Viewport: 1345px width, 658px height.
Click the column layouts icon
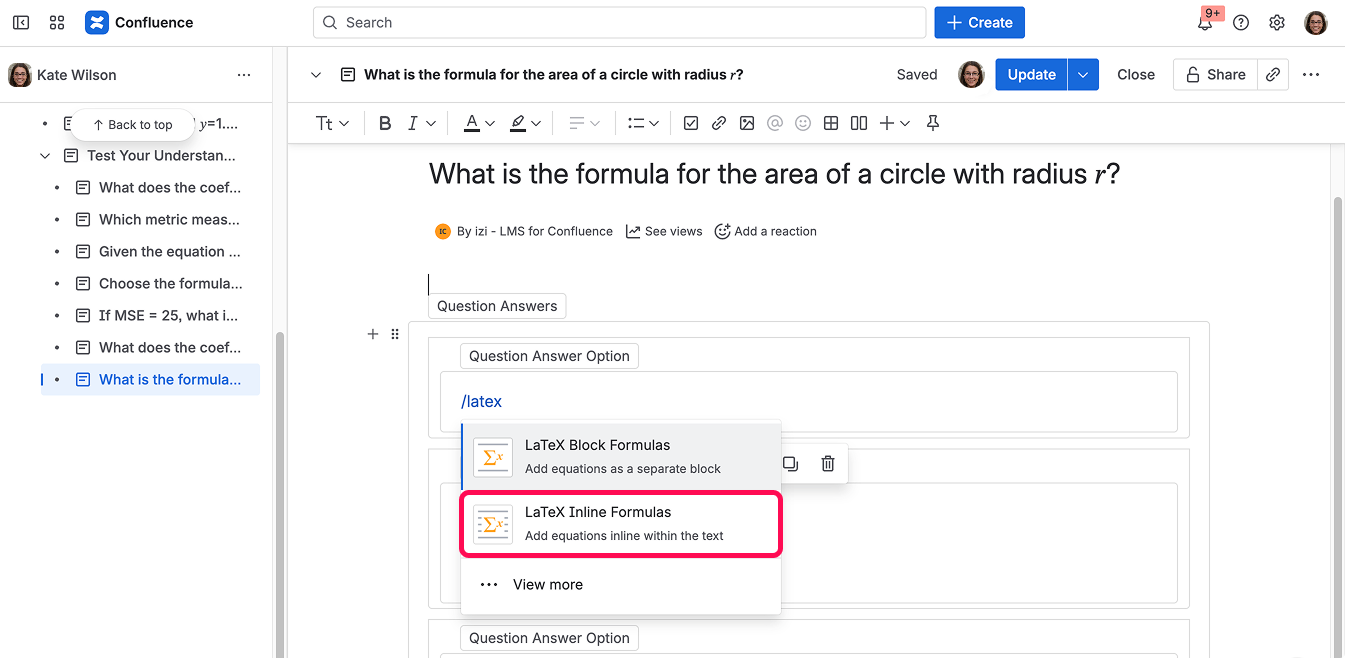click(858, 123)
